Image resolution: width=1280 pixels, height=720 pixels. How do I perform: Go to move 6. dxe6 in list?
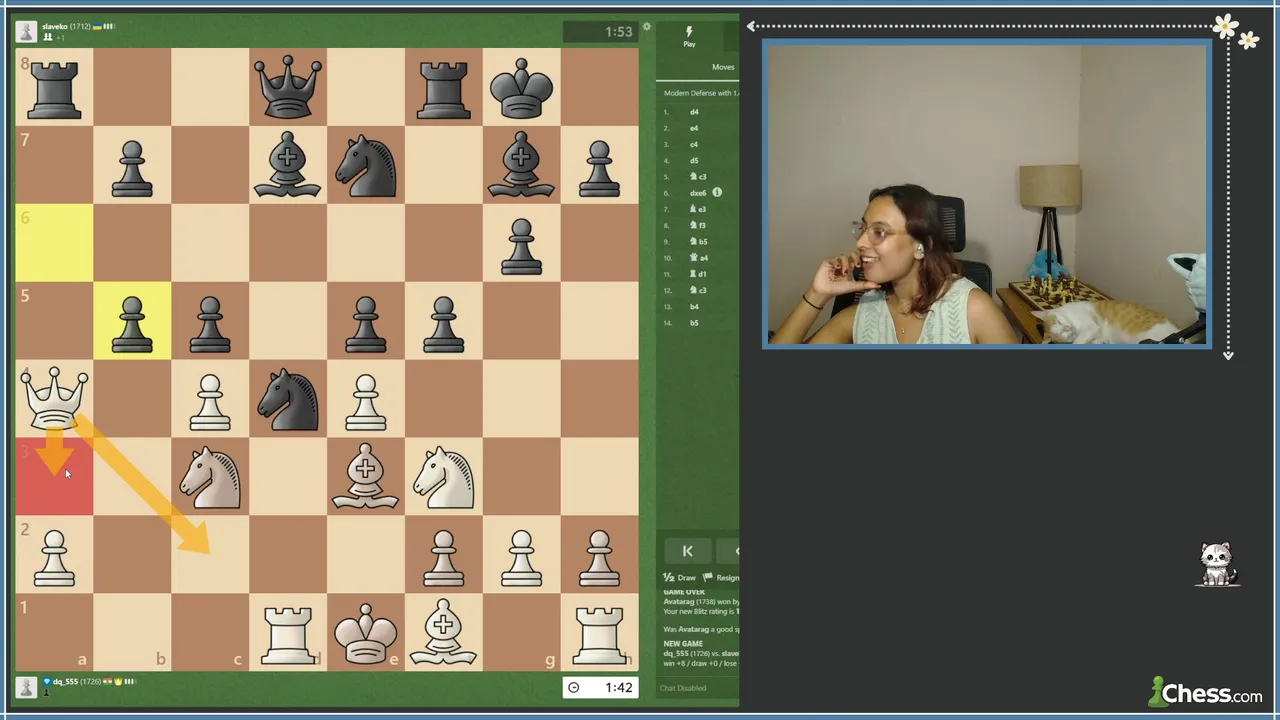pos(698,193)
